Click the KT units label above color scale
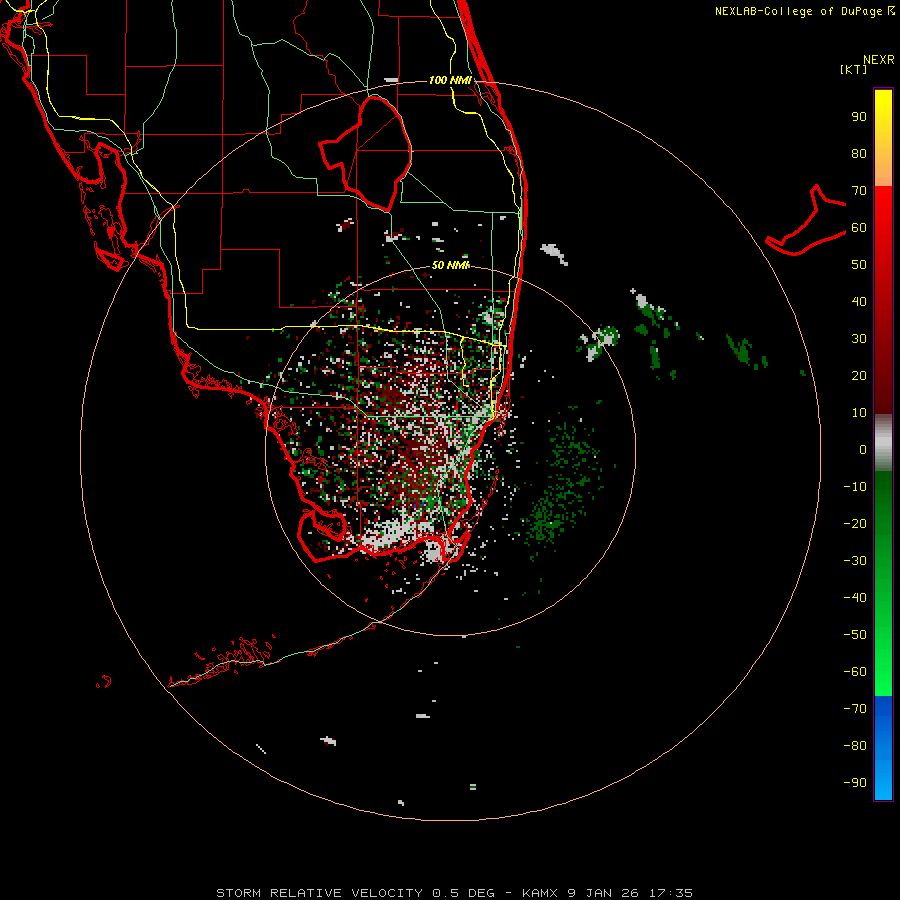This screenshot has height=900, width=900. click(x=853, y=69)
